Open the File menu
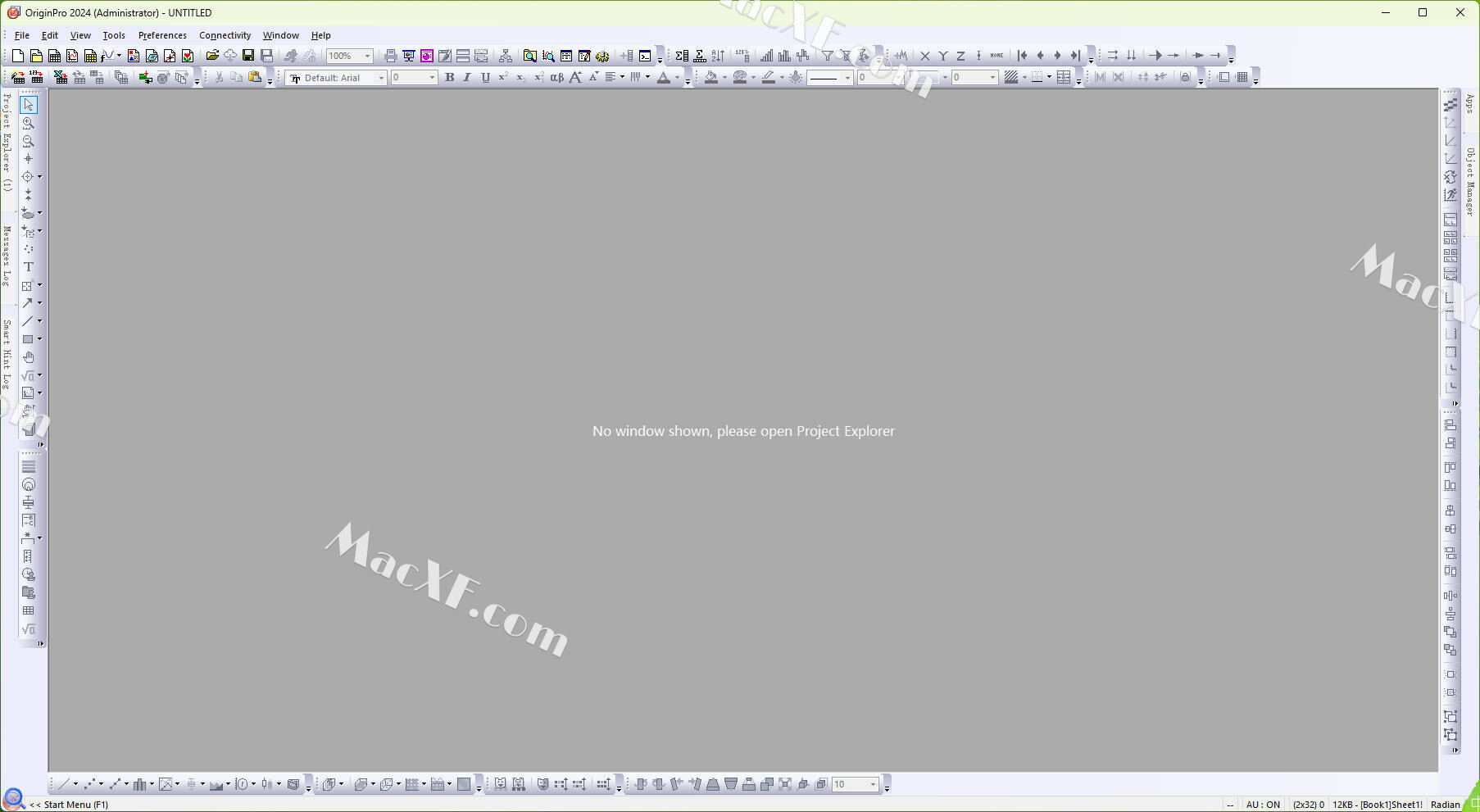1480x812 pixels. tap(22, 35)
